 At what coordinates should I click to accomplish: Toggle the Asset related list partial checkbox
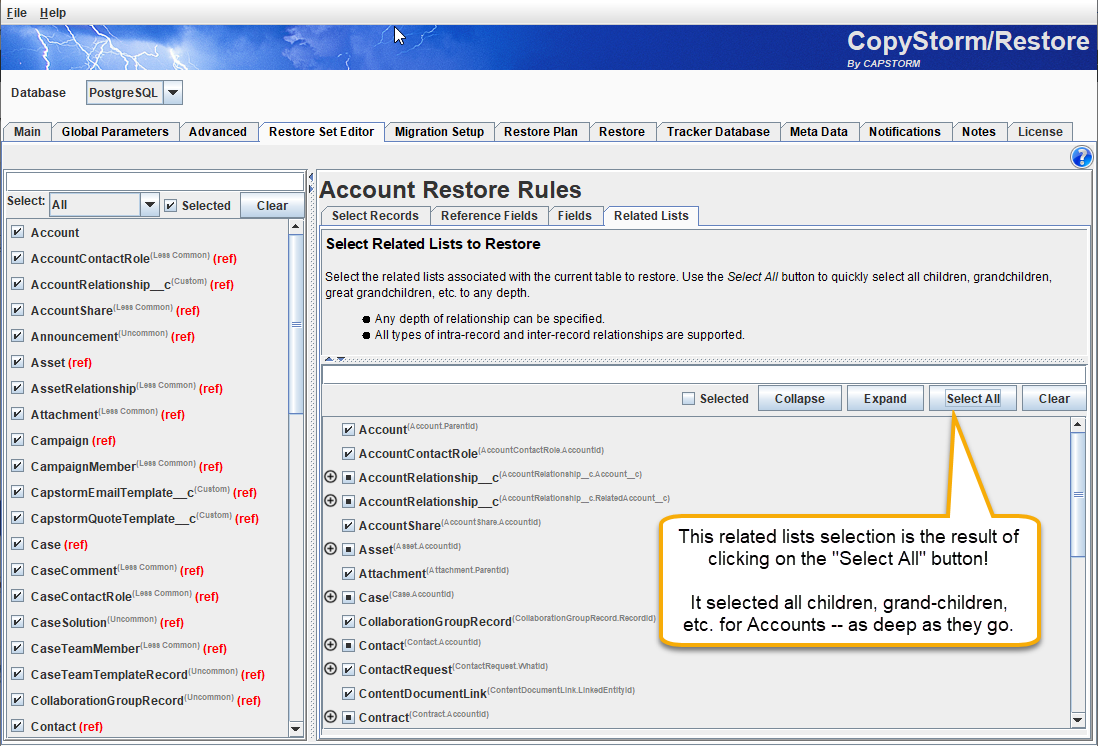point(348,549)
